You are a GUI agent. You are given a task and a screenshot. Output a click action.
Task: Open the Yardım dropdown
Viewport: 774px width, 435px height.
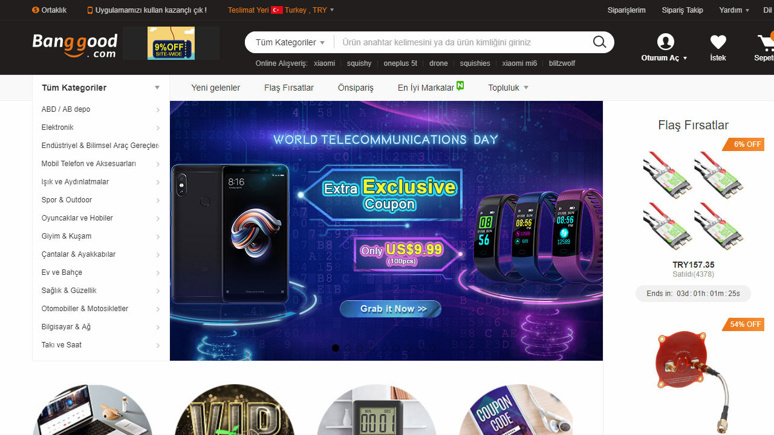point(734,10)
